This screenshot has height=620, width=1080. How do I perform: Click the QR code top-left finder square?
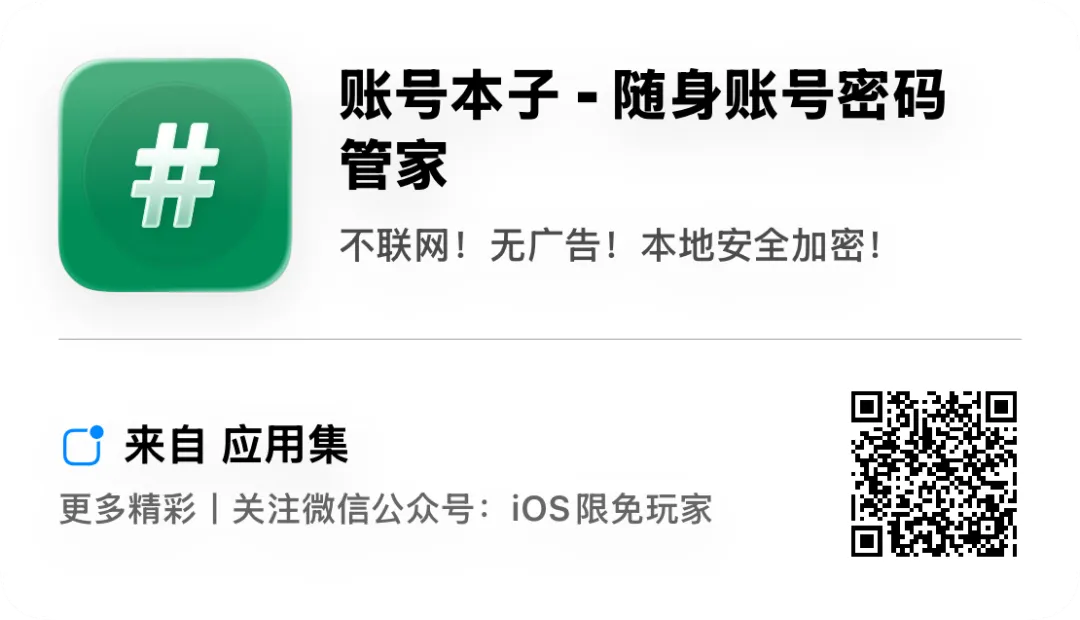(x=866, y=407)
